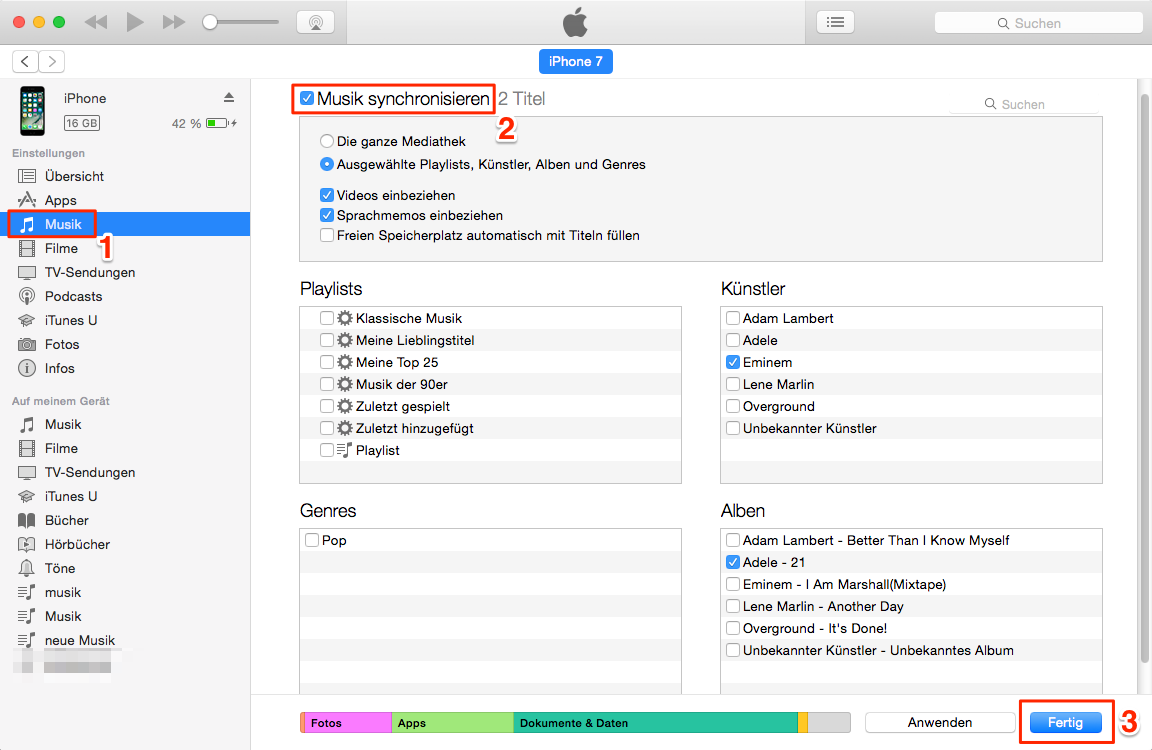Click the AirPlay icon in toolbar

[315, 22]
